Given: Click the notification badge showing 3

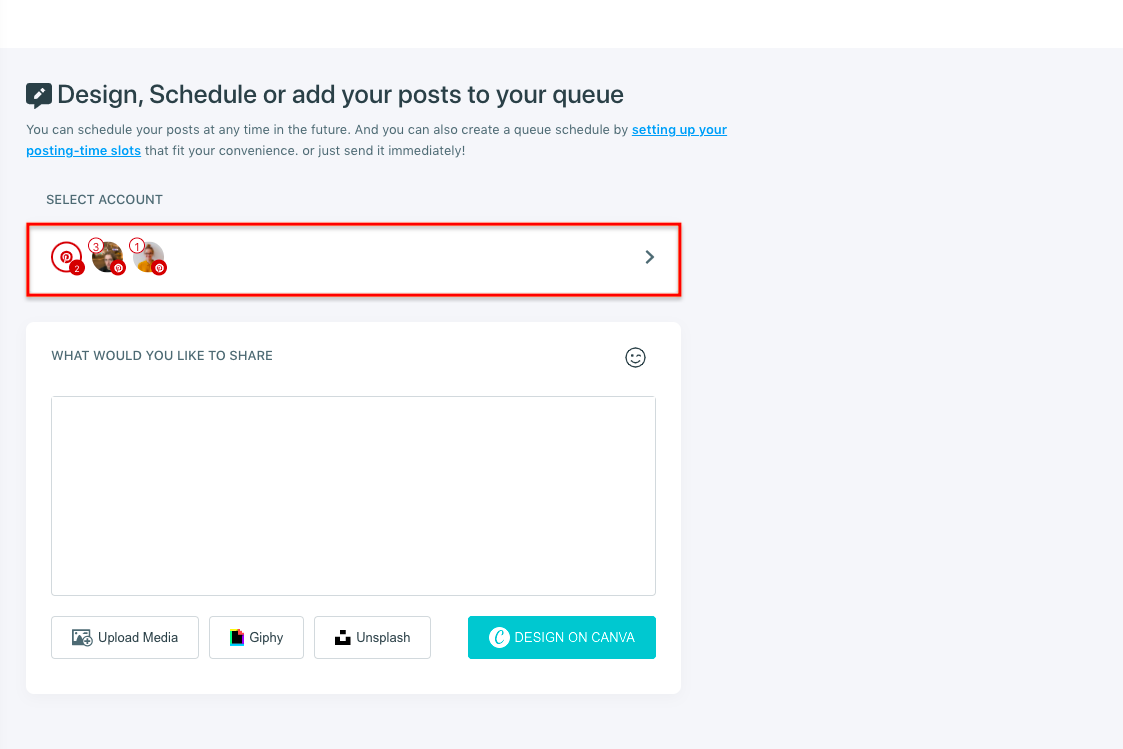Looking at the screenshot, I should pyautogui.click(x=96, y=245).
